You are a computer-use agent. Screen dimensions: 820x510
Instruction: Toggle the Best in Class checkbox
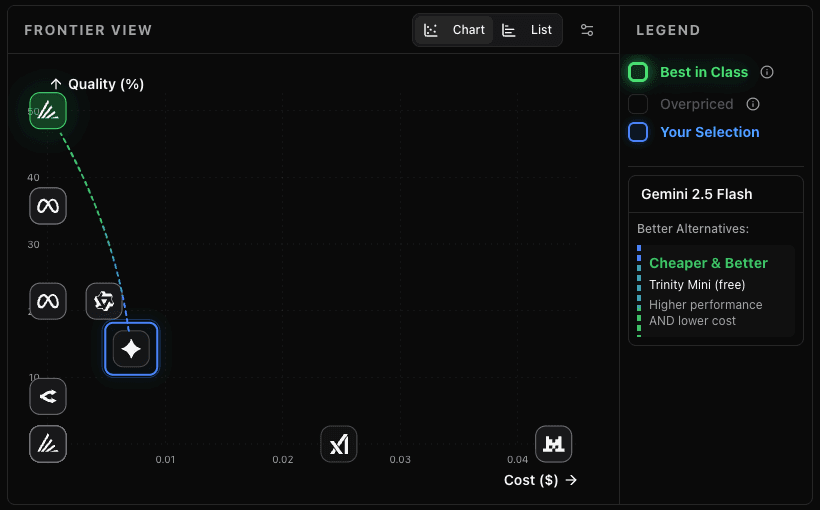(x=638, y=72)
